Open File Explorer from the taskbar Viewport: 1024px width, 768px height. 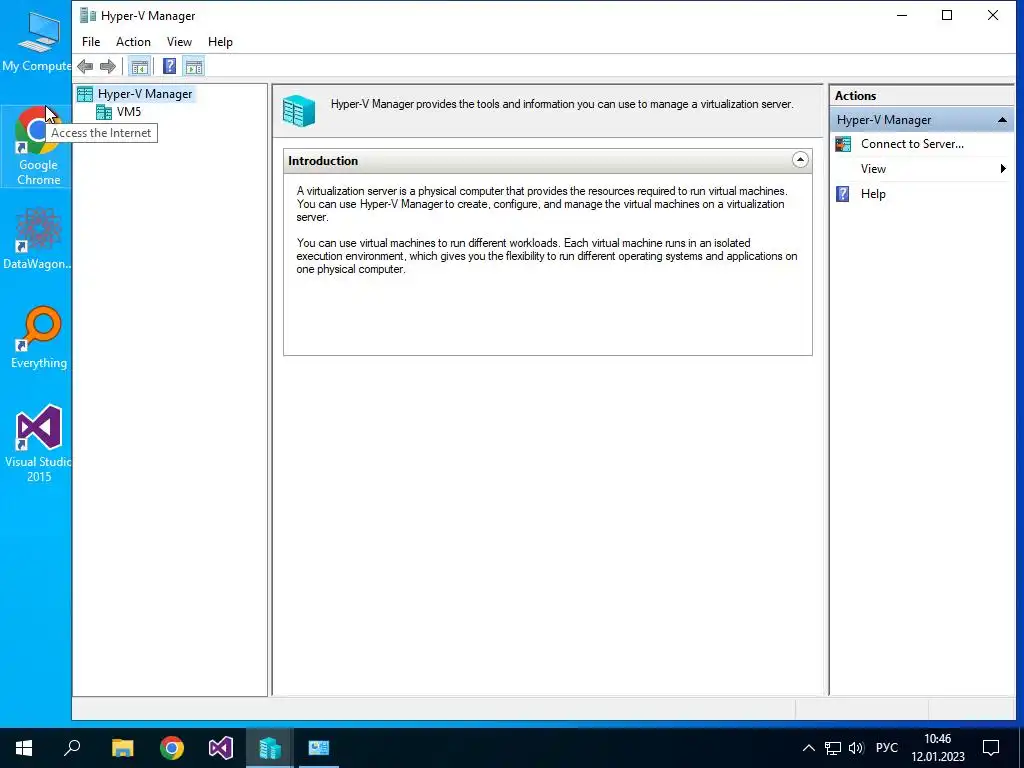point(122,748)
